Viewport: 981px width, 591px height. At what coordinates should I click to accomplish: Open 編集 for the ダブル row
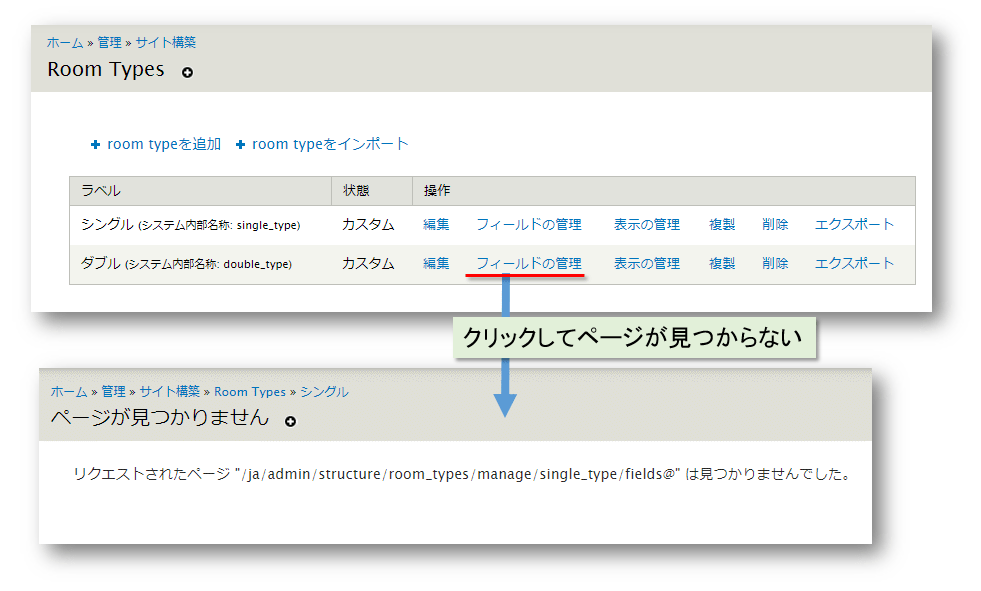(435, 263)
